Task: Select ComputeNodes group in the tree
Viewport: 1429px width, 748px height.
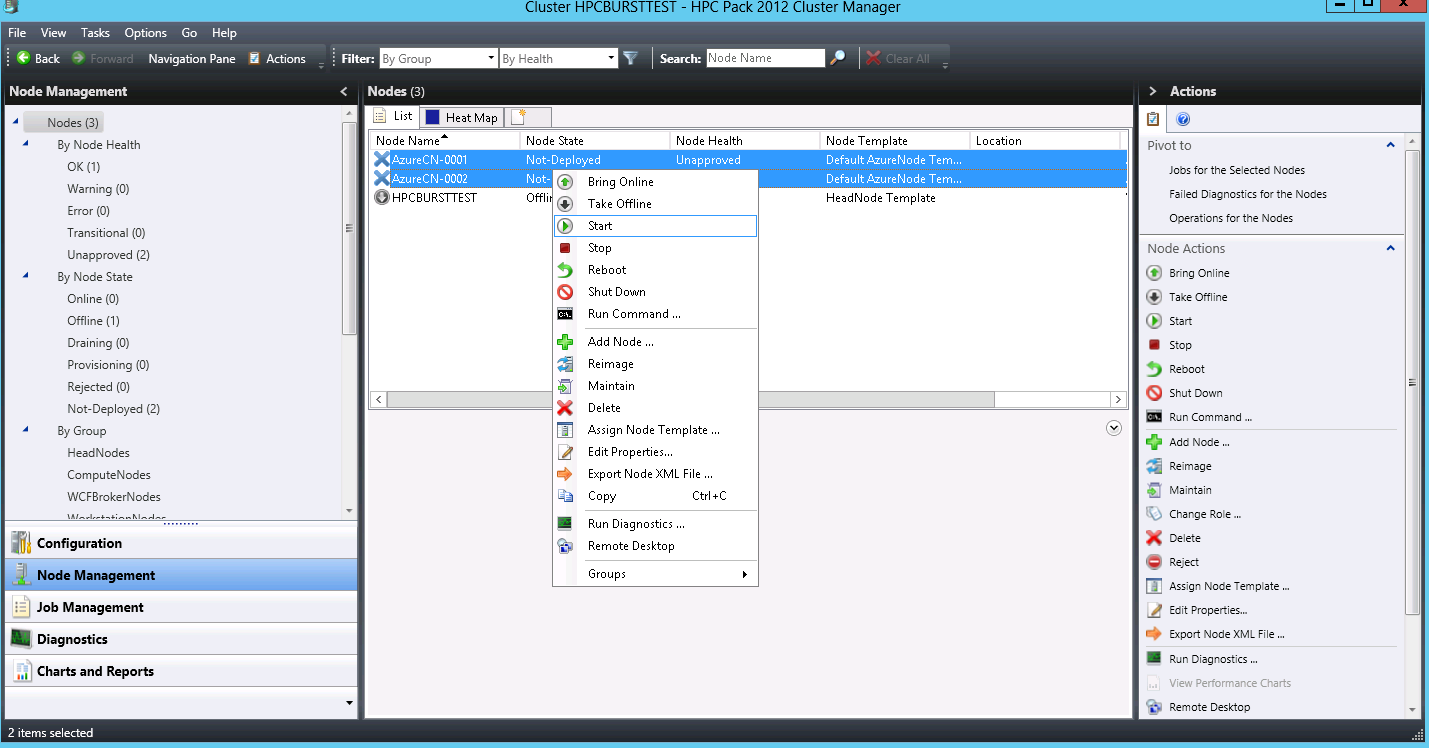Action: 108,475
